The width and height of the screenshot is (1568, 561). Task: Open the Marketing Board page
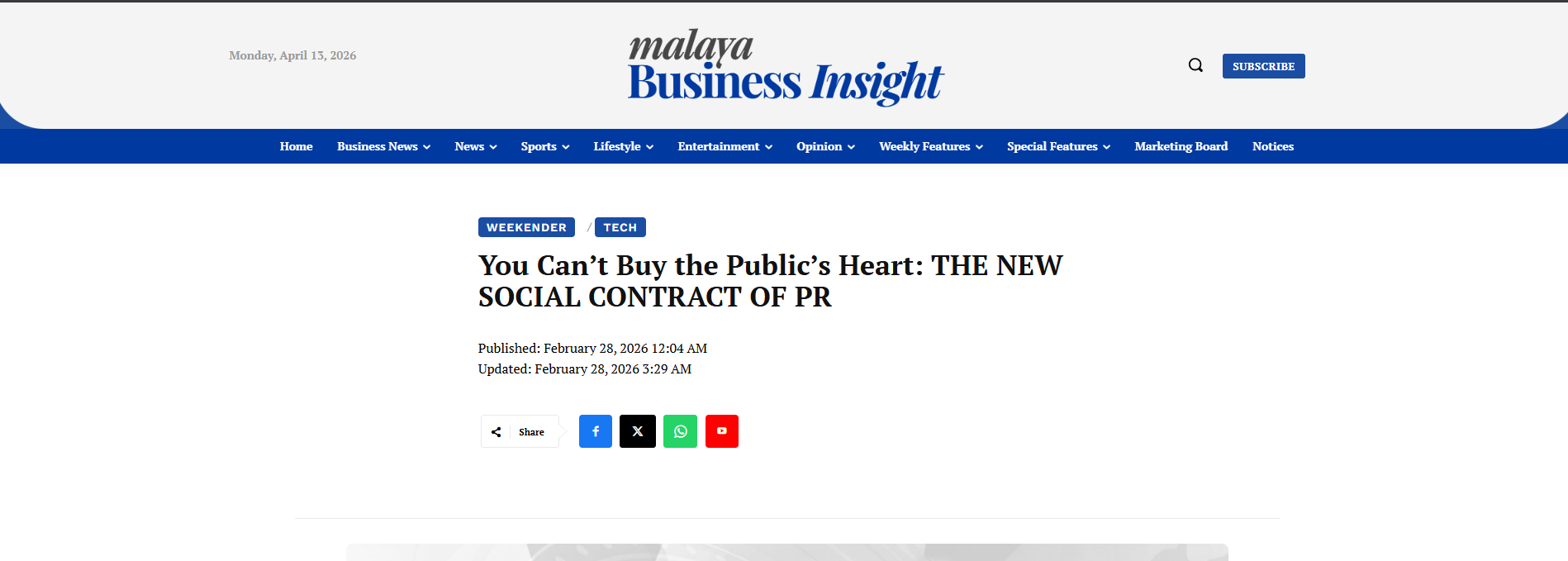pos(1181,146)
